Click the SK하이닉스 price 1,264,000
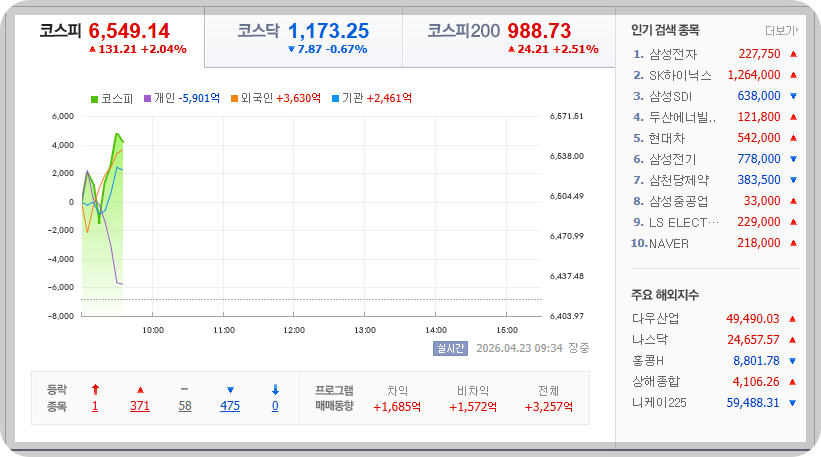The width and height of the screenshot is (821, 457). click(x=754, y=75)
